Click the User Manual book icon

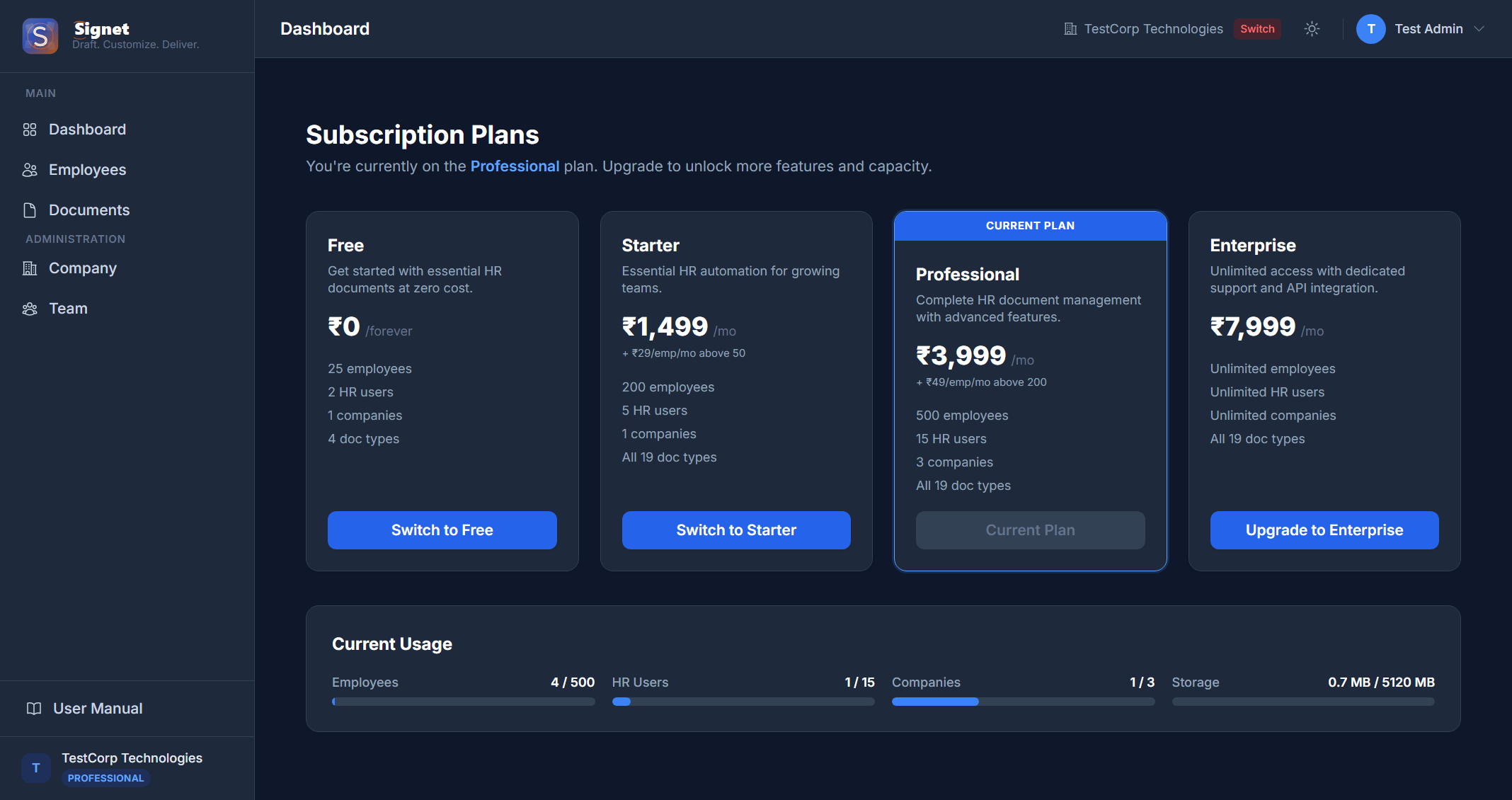point(34,709)
